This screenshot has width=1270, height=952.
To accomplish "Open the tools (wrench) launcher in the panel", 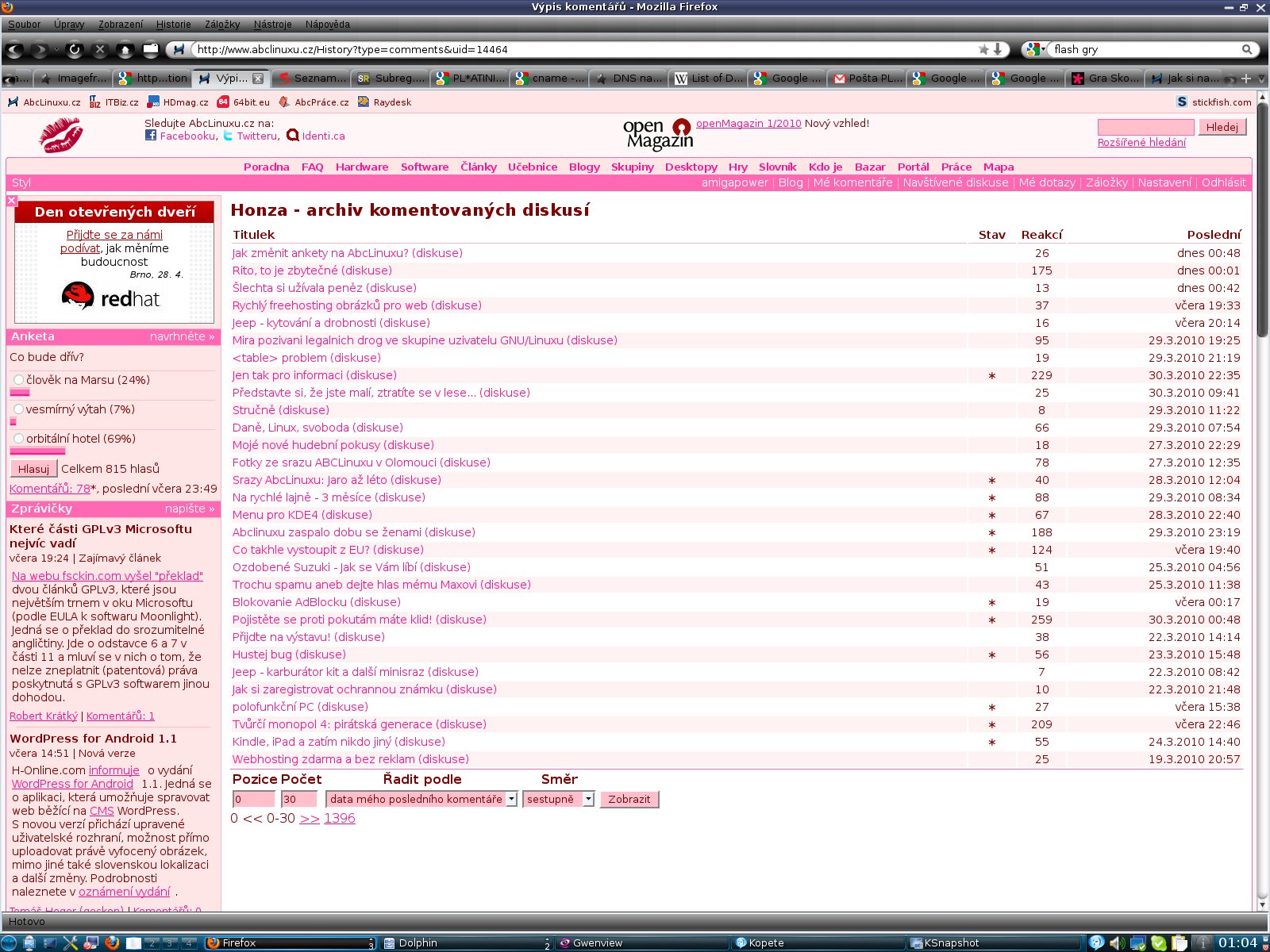I will tap(71, 943).
